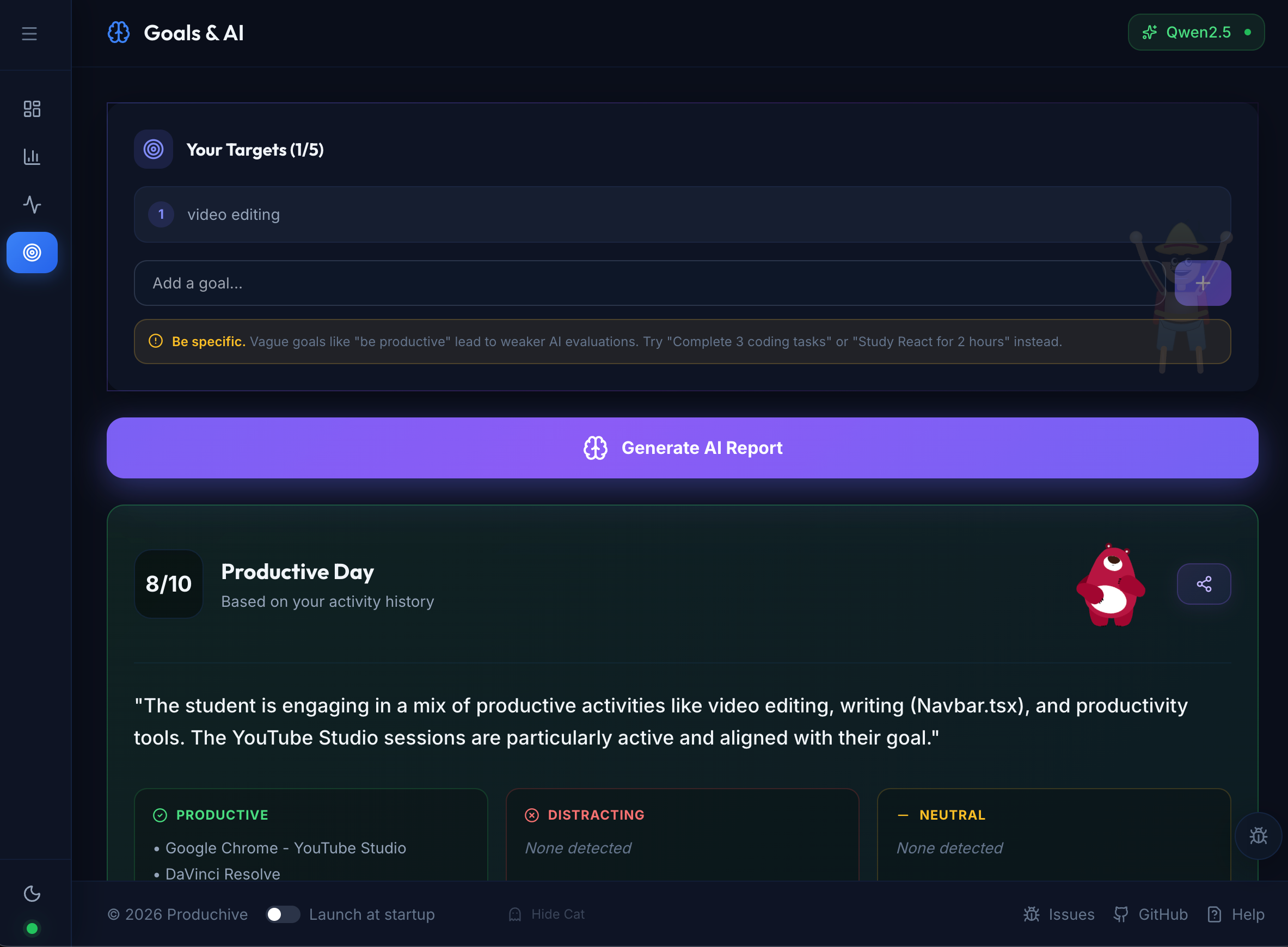The image size is (1288, 947).
Task: Open the dashboard view in sidebar
Action: [x=32, y=108]
